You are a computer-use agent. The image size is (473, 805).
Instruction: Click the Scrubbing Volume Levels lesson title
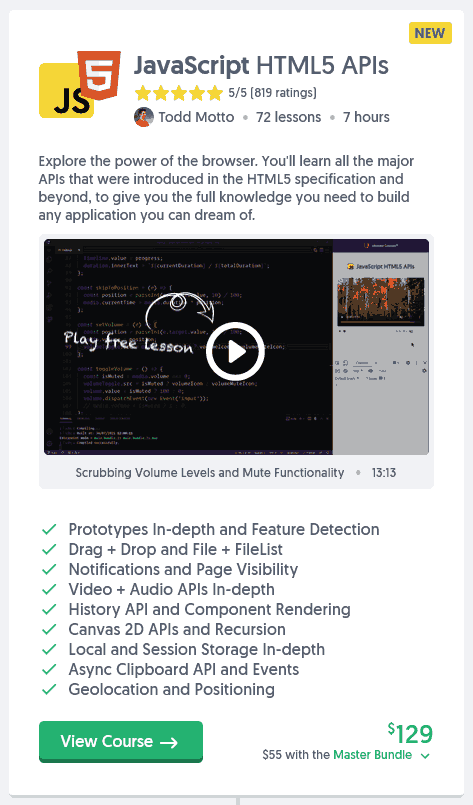point(210,473)
